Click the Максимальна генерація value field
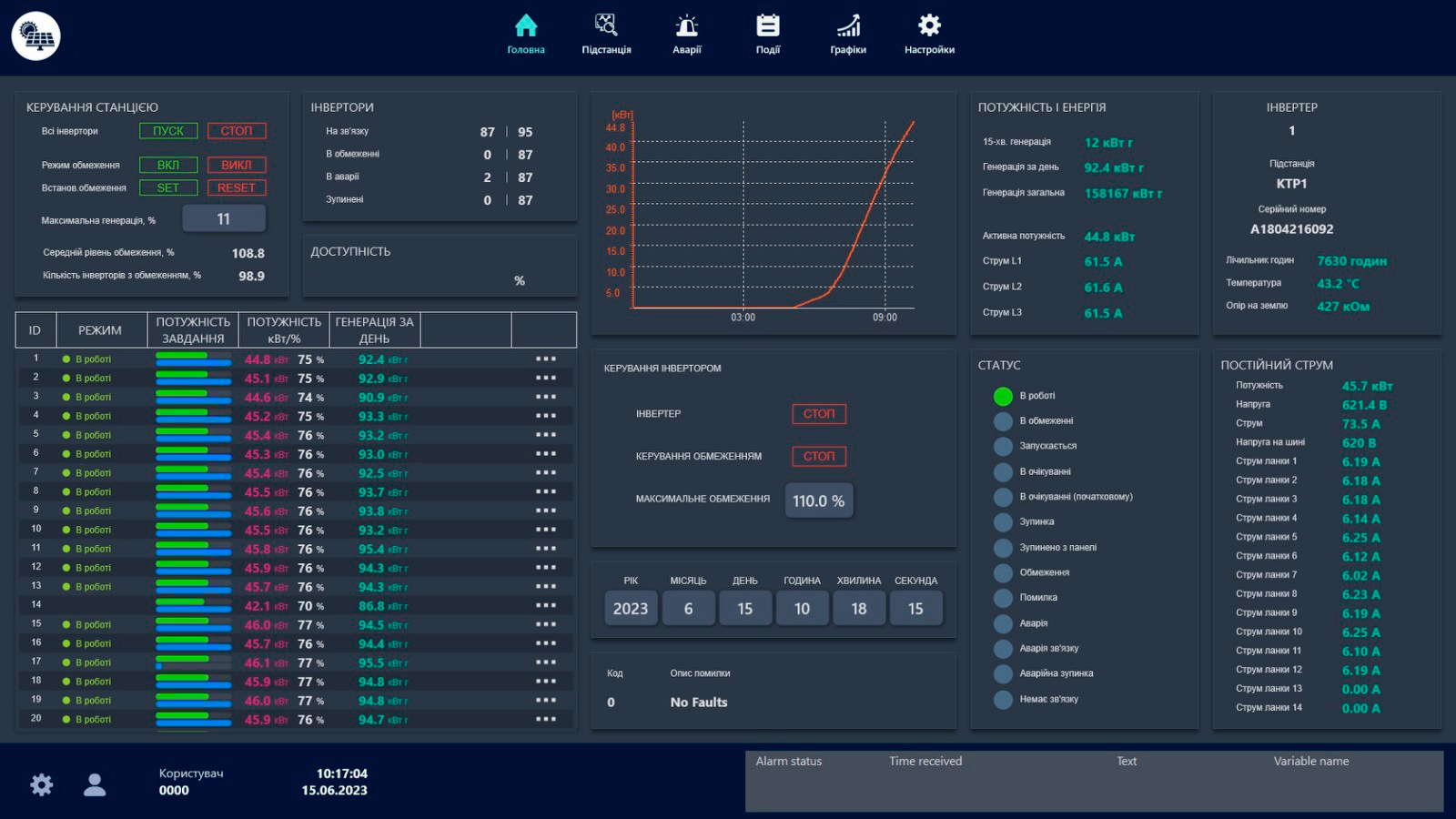The height and width of the screenshot is (819, 1456). (x=224, y=219)
